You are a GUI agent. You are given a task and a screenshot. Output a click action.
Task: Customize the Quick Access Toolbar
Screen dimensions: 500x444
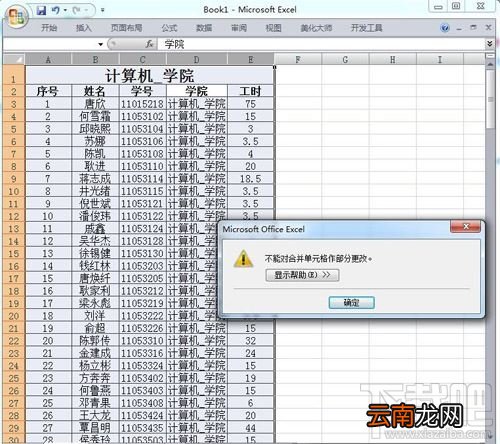(x=103, y=10)
